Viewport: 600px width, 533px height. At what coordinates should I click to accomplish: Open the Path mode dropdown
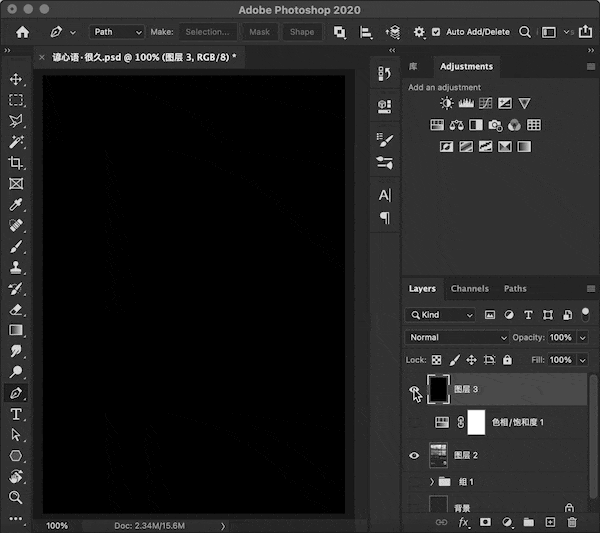click(117, 32)
